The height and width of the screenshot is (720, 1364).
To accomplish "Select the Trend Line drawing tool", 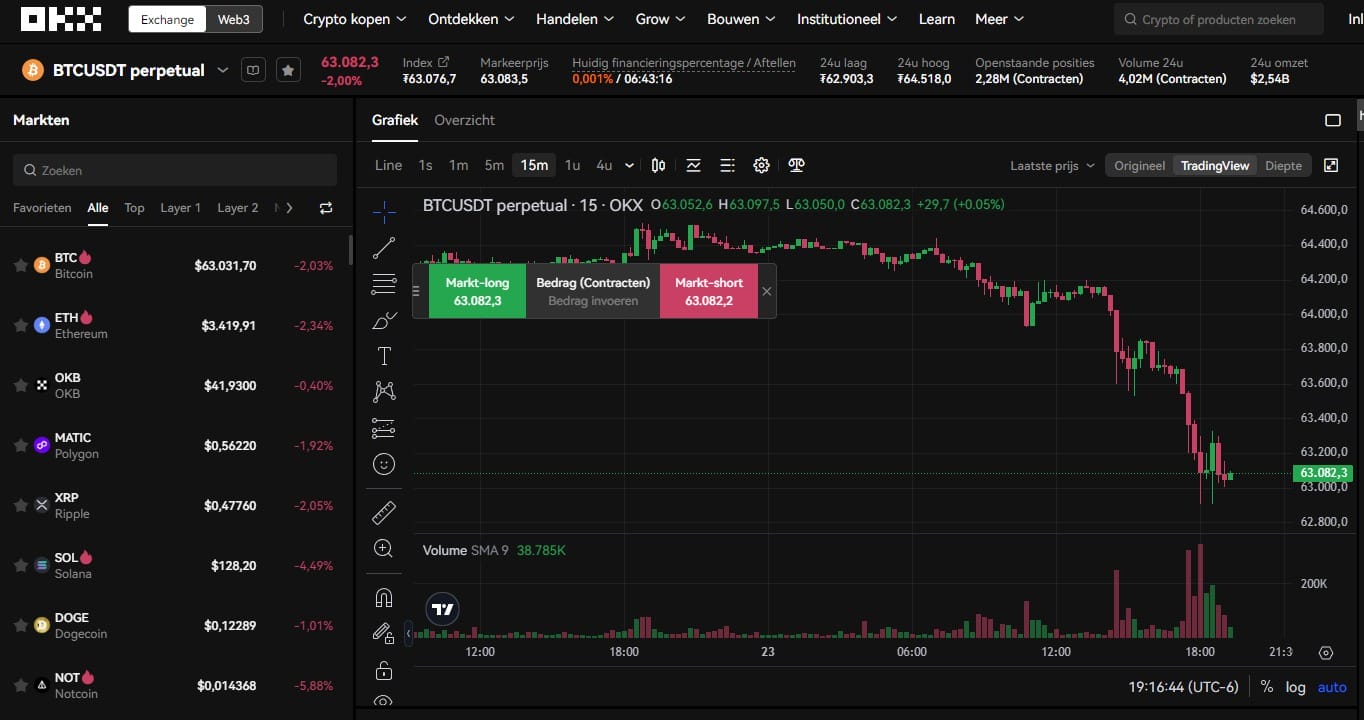I will click(384, 248).
